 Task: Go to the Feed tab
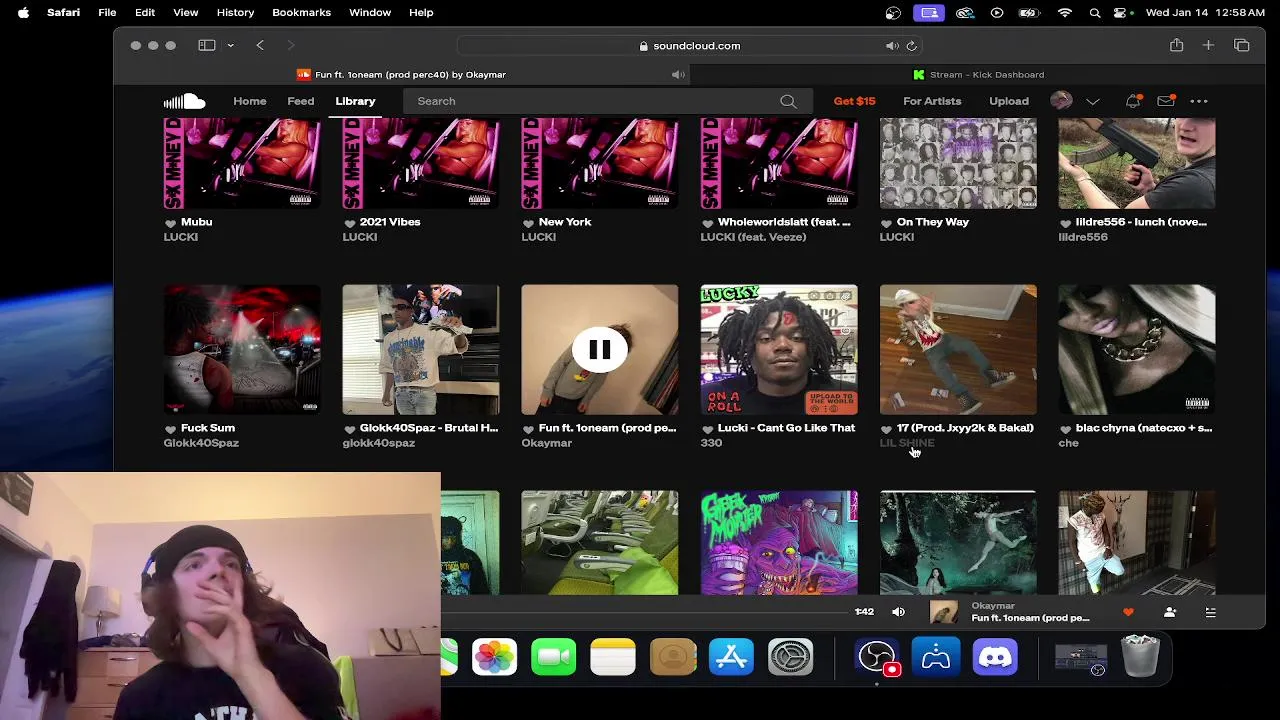click(x=300, y=101)
